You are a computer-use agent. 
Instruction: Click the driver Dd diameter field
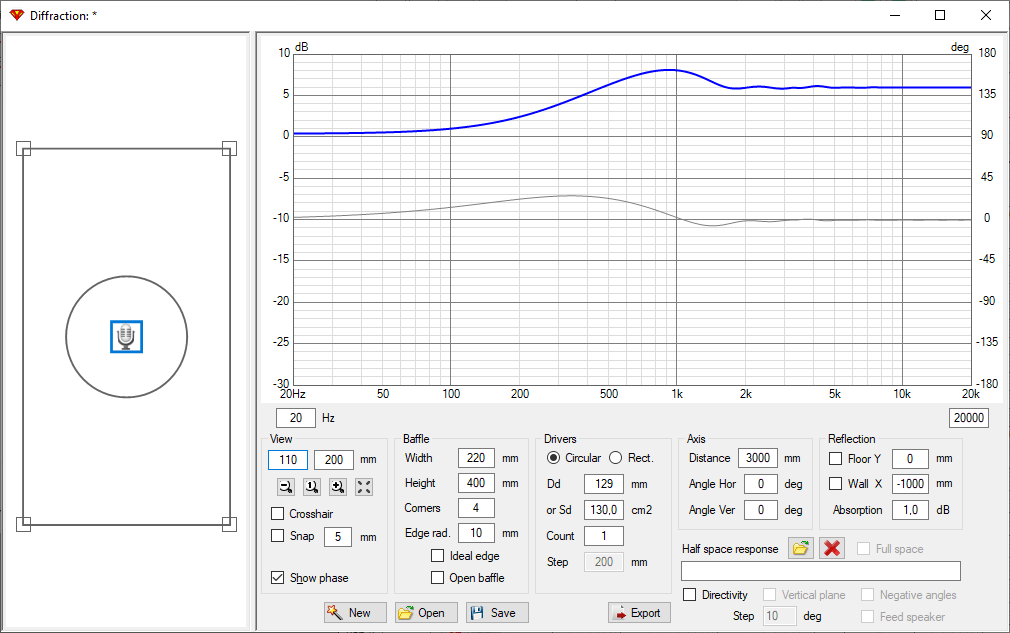[x=604, y=484]
